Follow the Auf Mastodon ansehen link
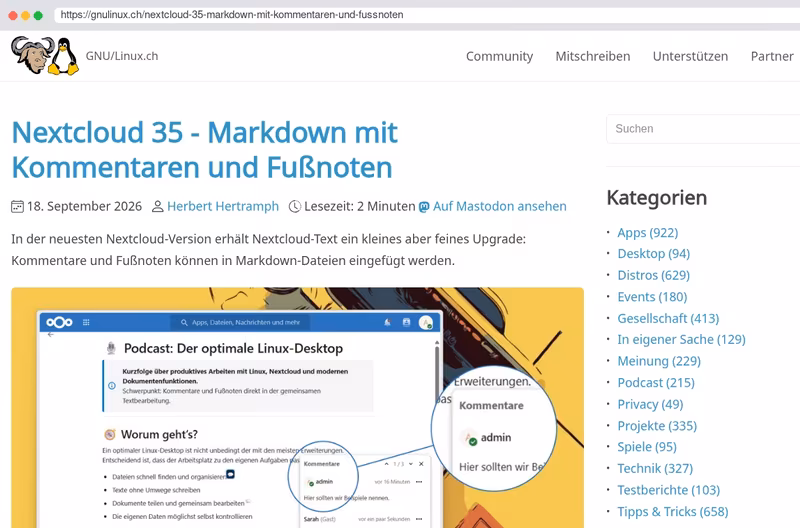The image size is (800, 528). point(499,207)
